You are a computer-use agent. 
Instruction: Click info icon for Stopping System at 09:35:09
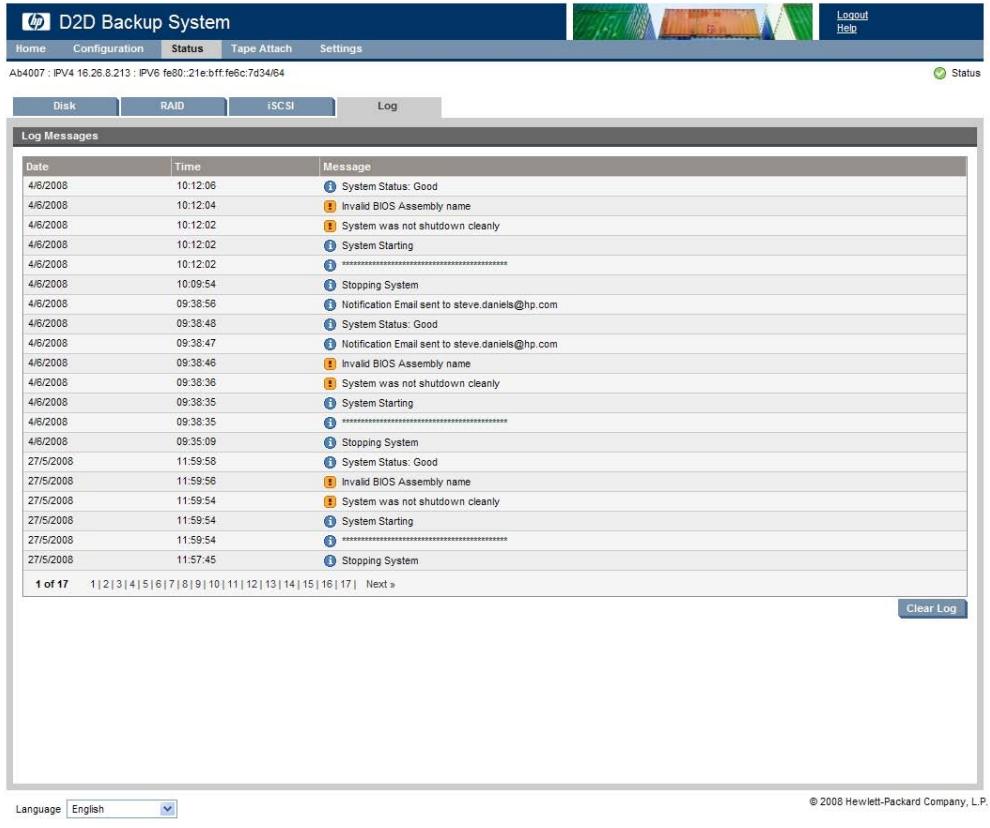330,442
